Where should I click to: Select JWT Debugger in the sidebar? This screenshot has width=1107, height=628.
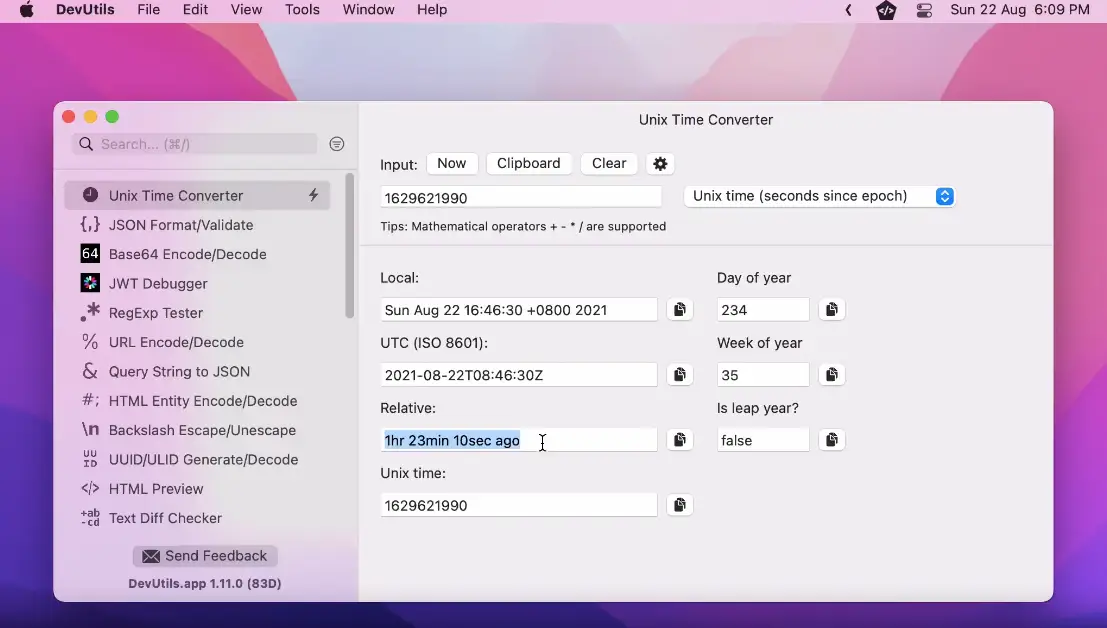point(197,284)
